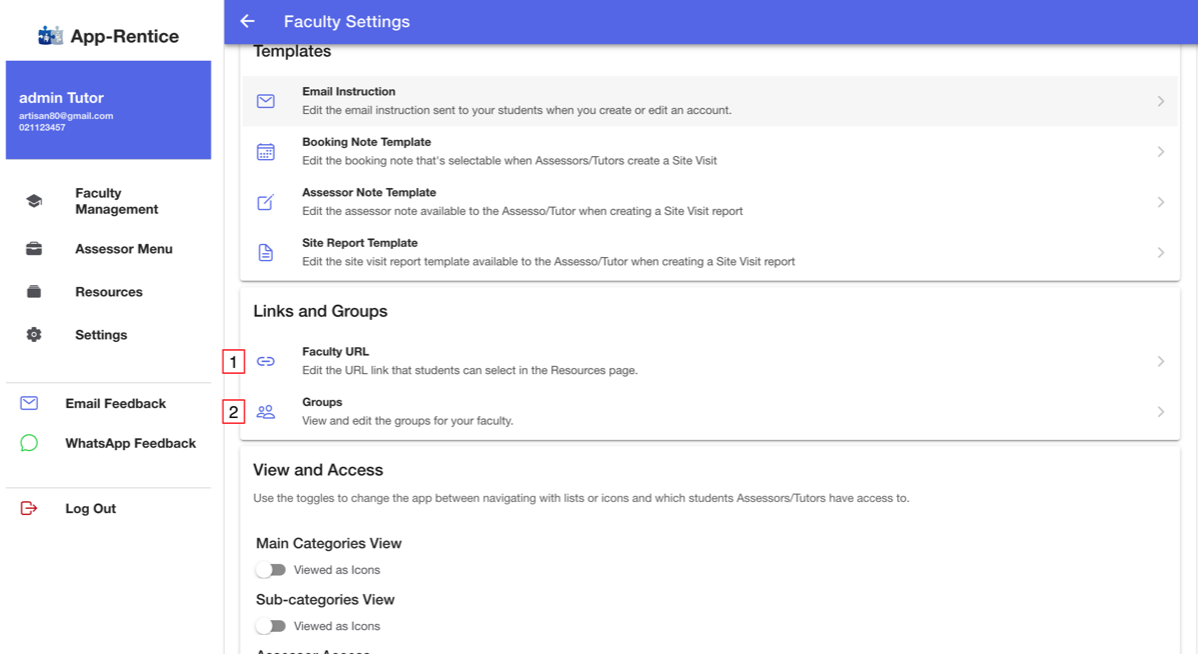Screen dimensions: 1198x654
Task: Click the Settings gear icon
Action: [34, 335]
